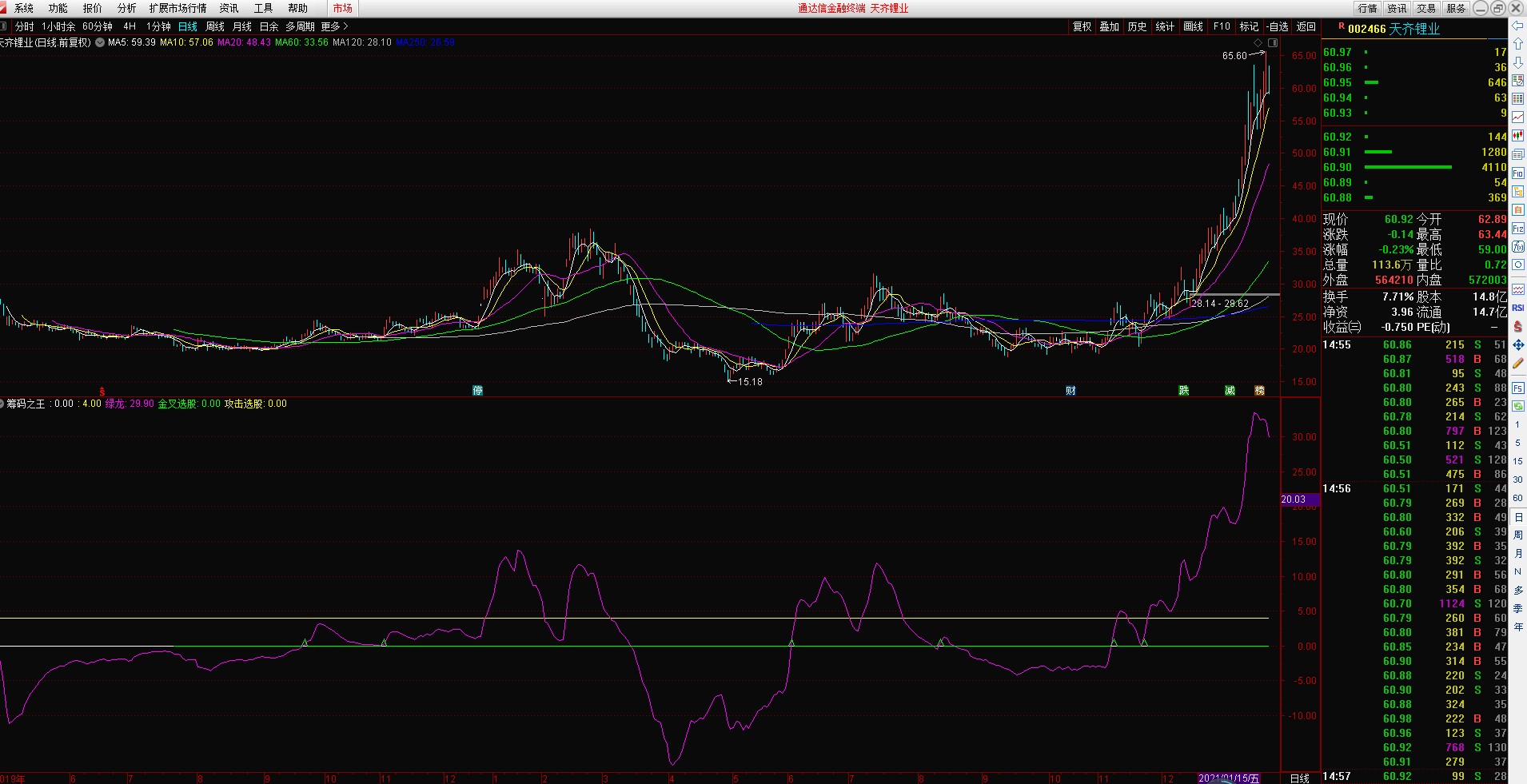Toggle the 复权 price adjustment option

click(1082, 26)
